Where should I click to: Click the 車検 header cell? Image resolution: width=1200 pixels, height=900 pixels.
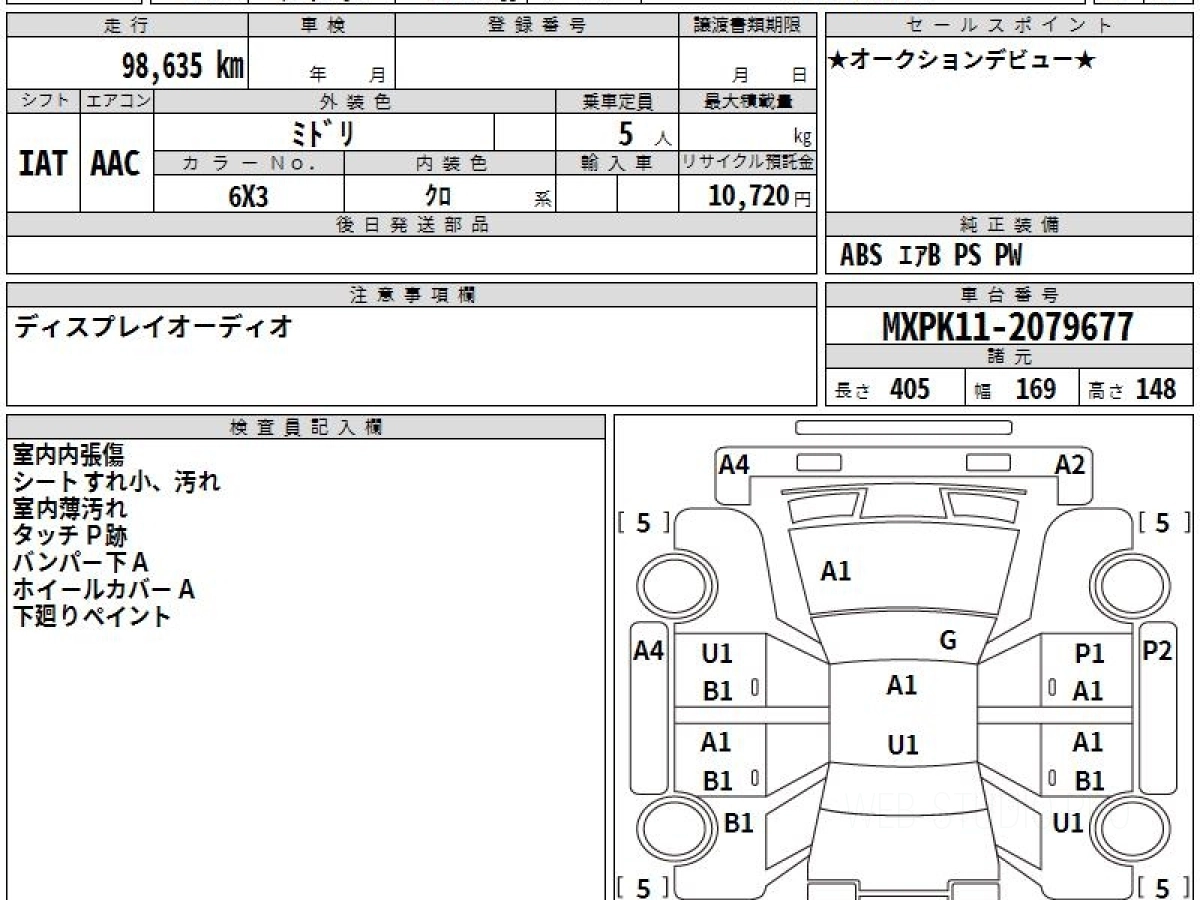[322, 26]
